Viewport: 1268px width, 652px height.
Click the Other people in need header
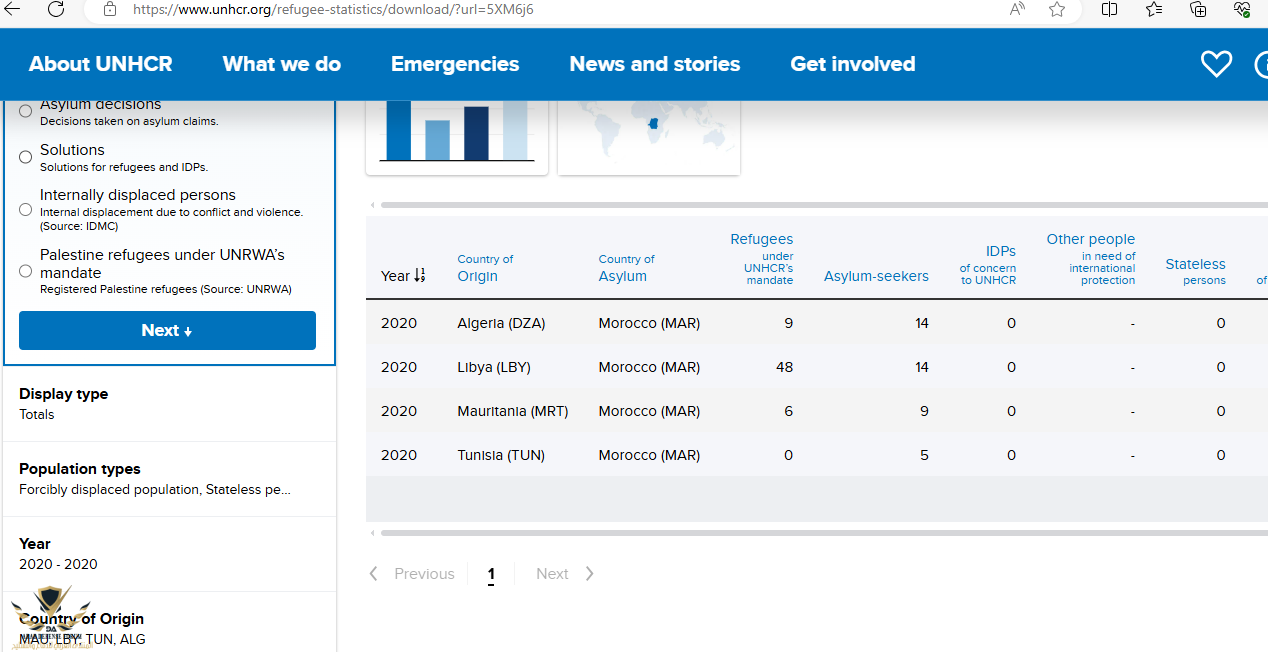pyautogui.click(x=1091, y=259)
